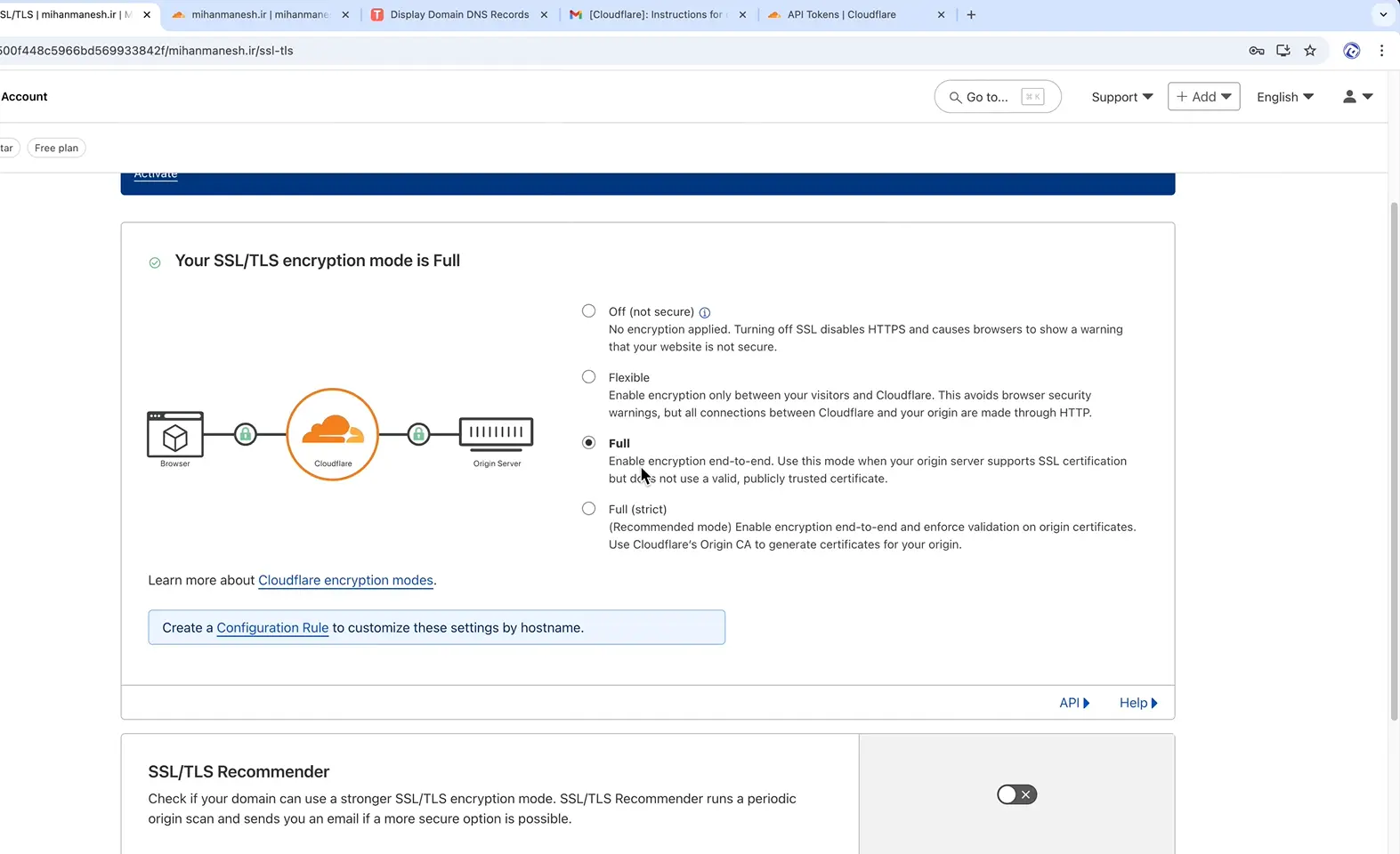Select the Flexible encryption mode

click(x=588, y=376)
